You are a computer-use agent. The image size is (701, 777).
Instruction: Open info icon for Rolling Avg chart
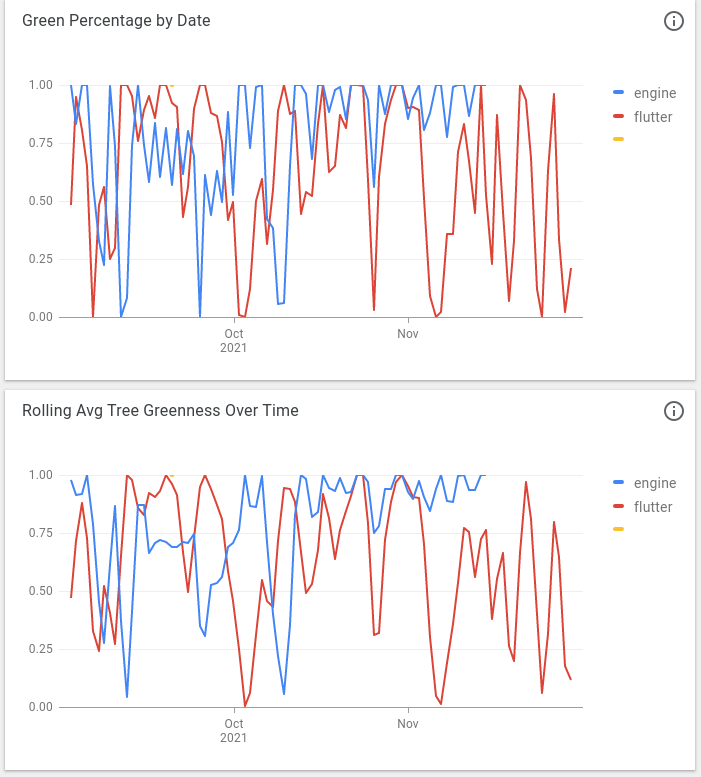coord(673,411)
